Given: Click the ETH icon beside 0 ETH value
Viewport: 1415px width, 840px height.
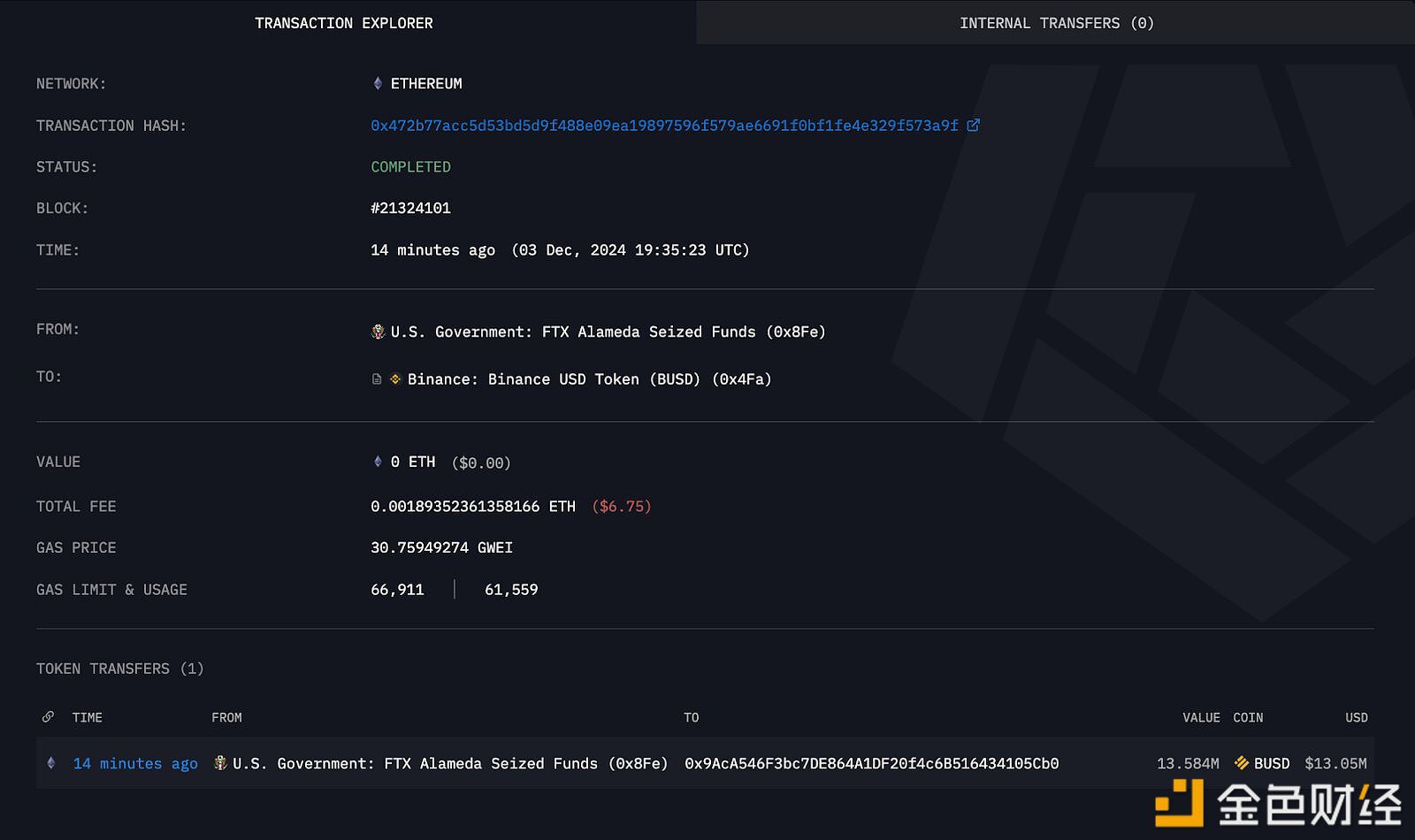Looking at the screenshot, I should point(378,462).
